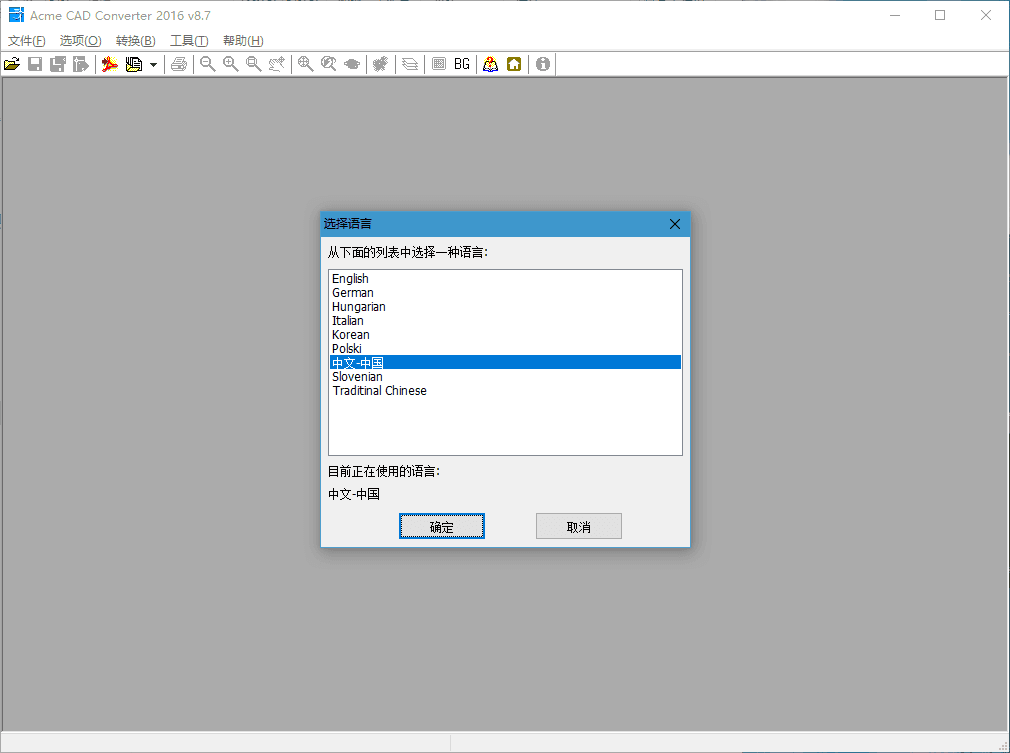The height and width of the screenshot is (753, 1010).
Task: Select Italian in the language list
Action: pos(505,320)
